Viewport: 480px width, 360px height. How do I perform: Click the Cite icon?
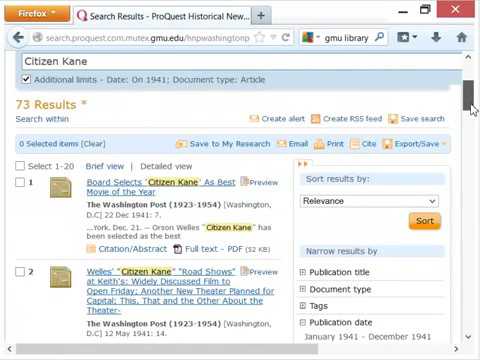tap(355, 144)
